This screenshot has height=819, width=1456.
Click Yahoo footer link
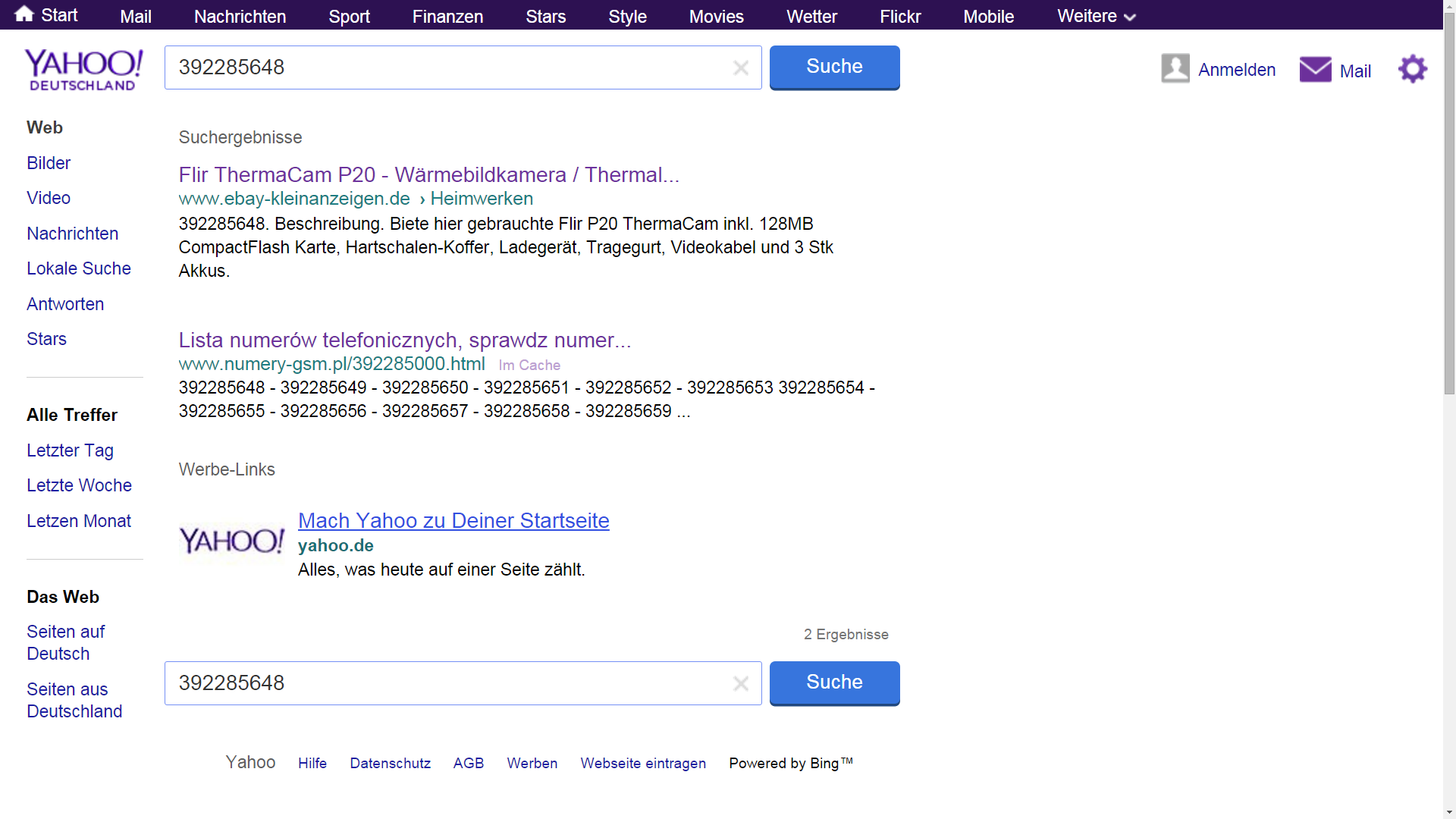point(250,762)
